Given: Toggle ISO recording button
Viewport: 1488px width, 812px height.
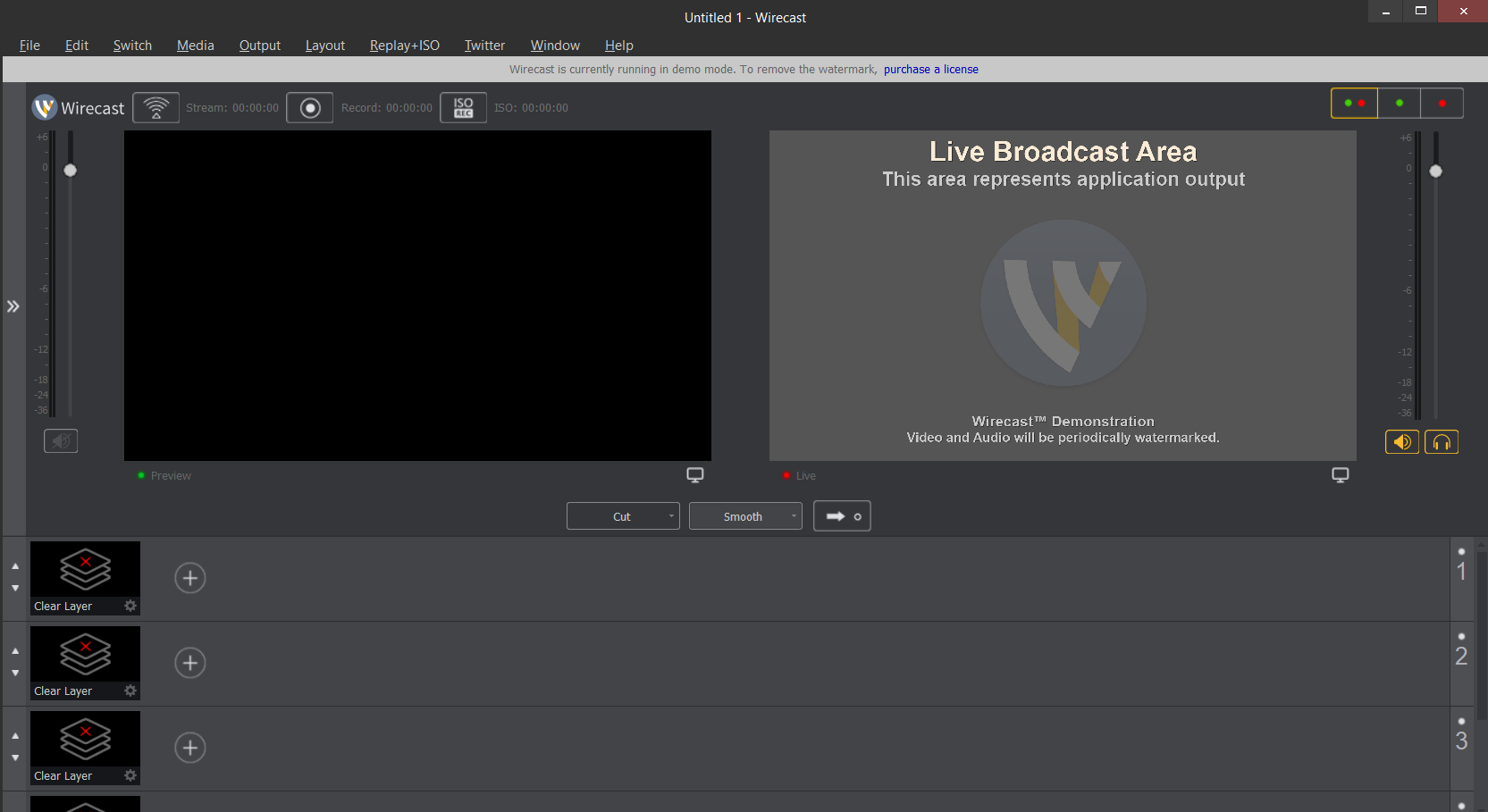Looking at the screenshot, I should (x=464, y=108).
